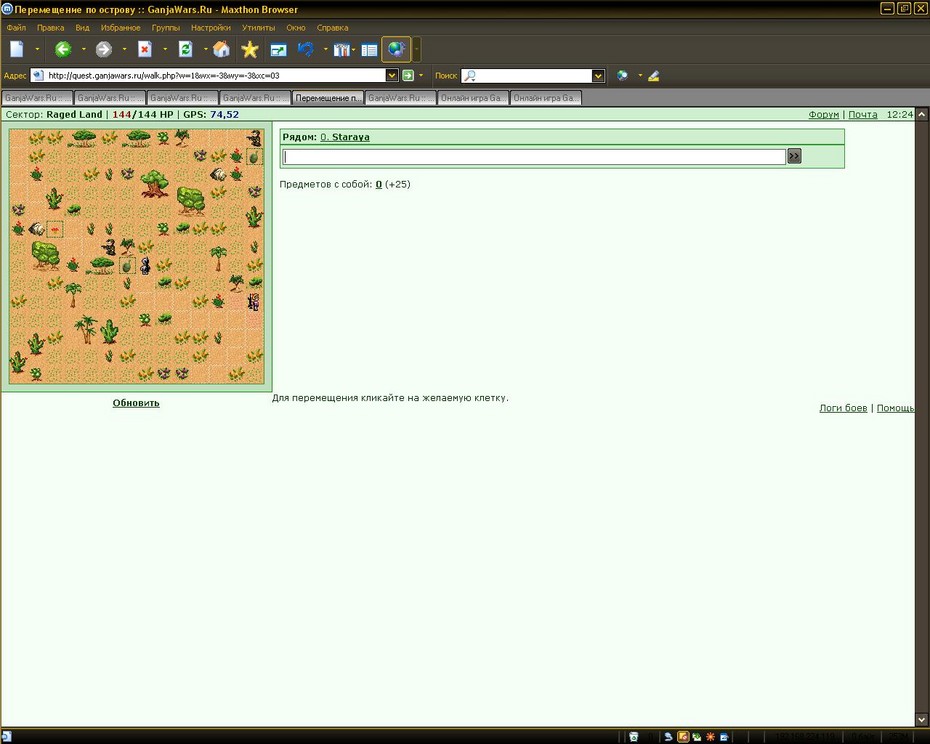
Task: Click the page icon in address bar
Action: [38, 75]
